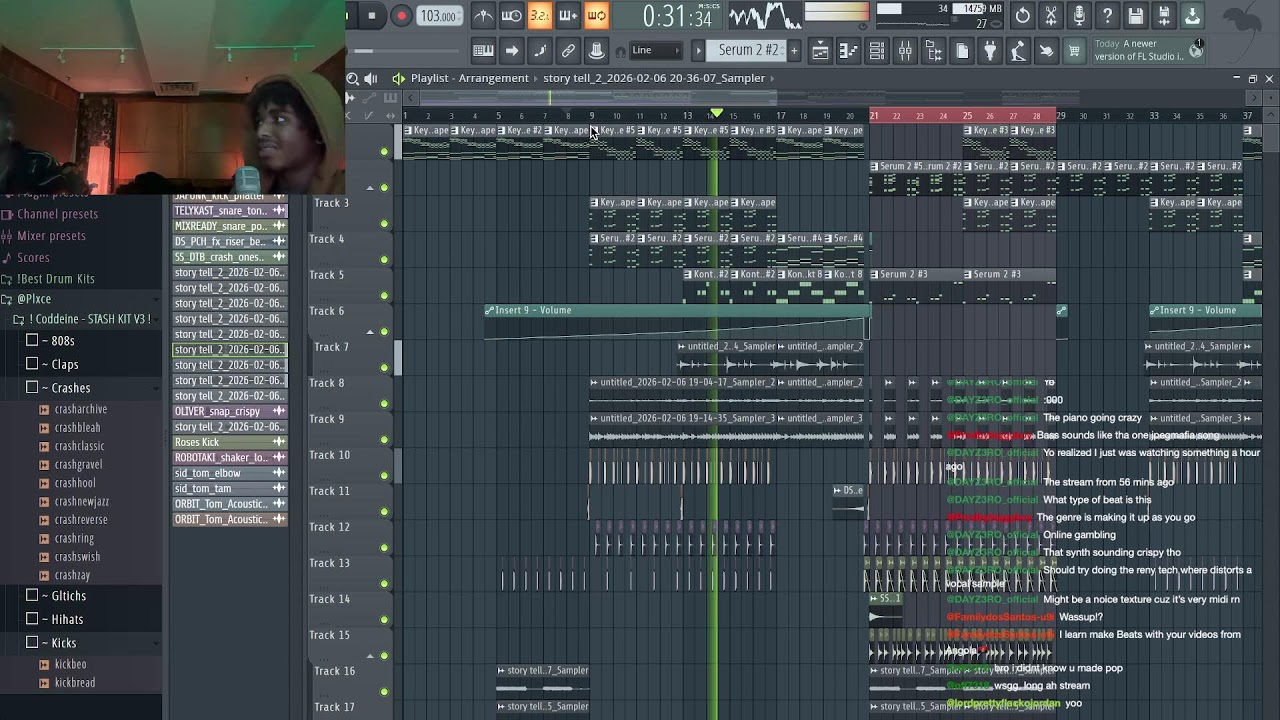
Task: Click the save new version icon
Action: (x=1164, y=15)
